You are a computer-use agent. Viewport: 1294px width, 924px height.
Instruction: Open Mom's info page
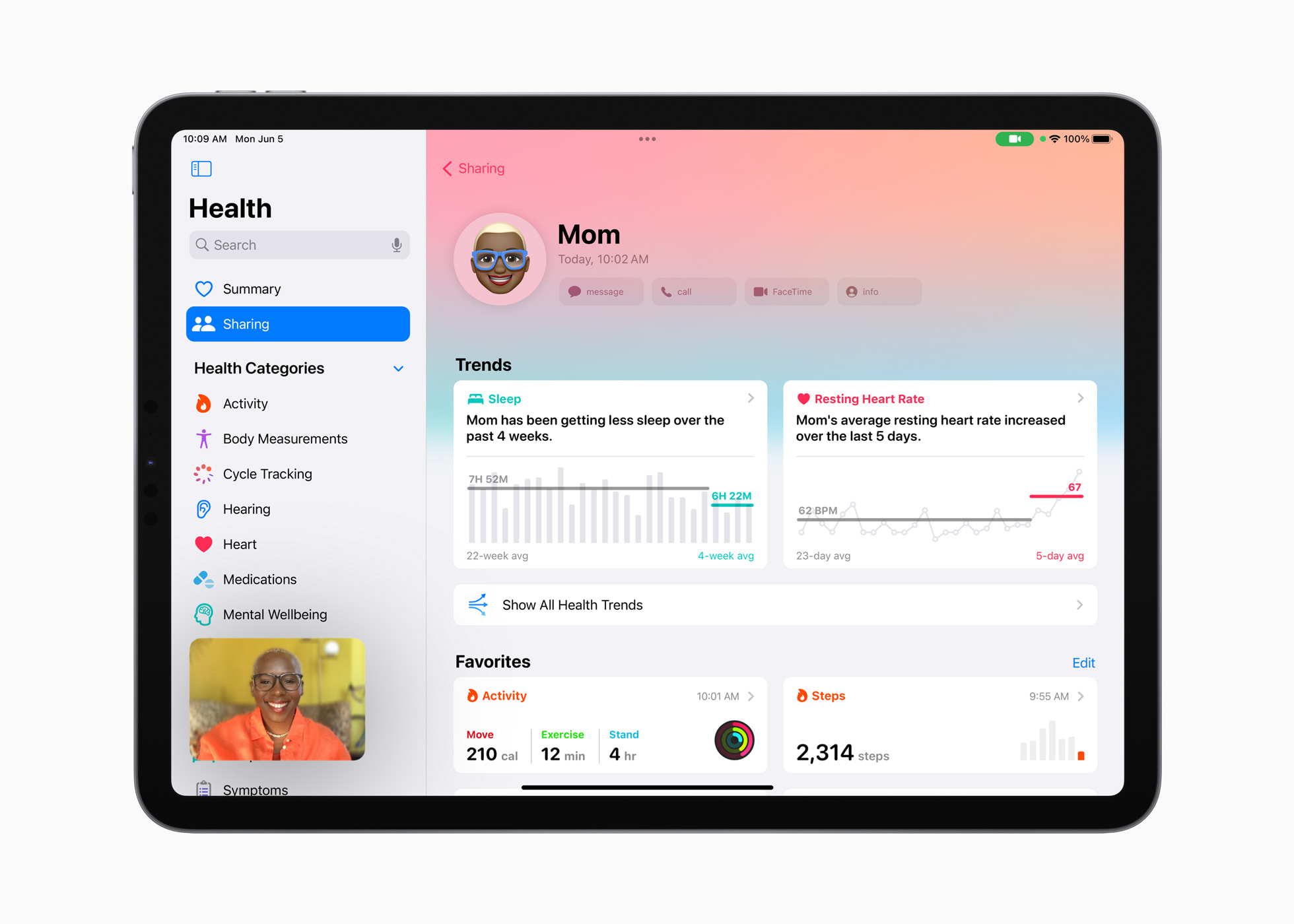click(x=871, y=291)
